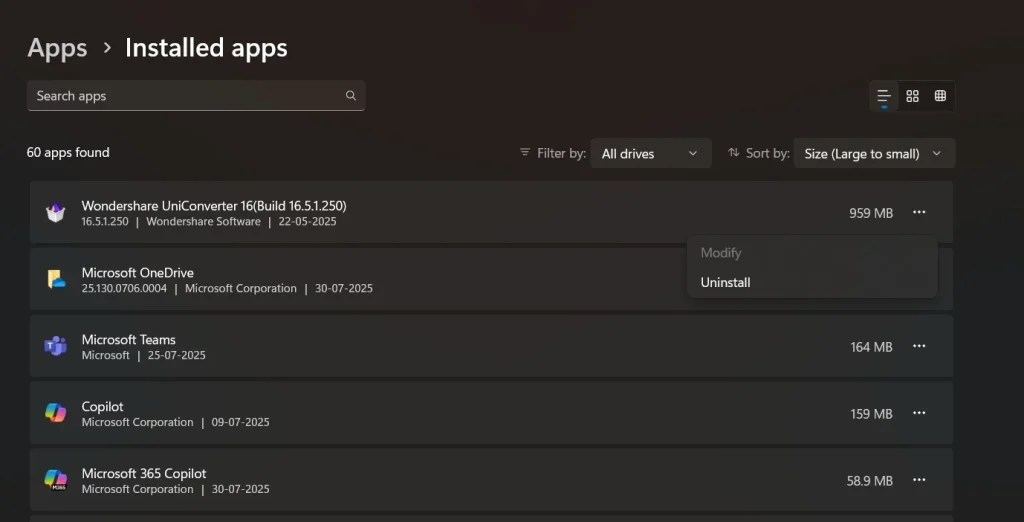Click the Microsoft 365 Copilot icon
This screenshot has height=522, width=1024.
(x=56, y=480)
